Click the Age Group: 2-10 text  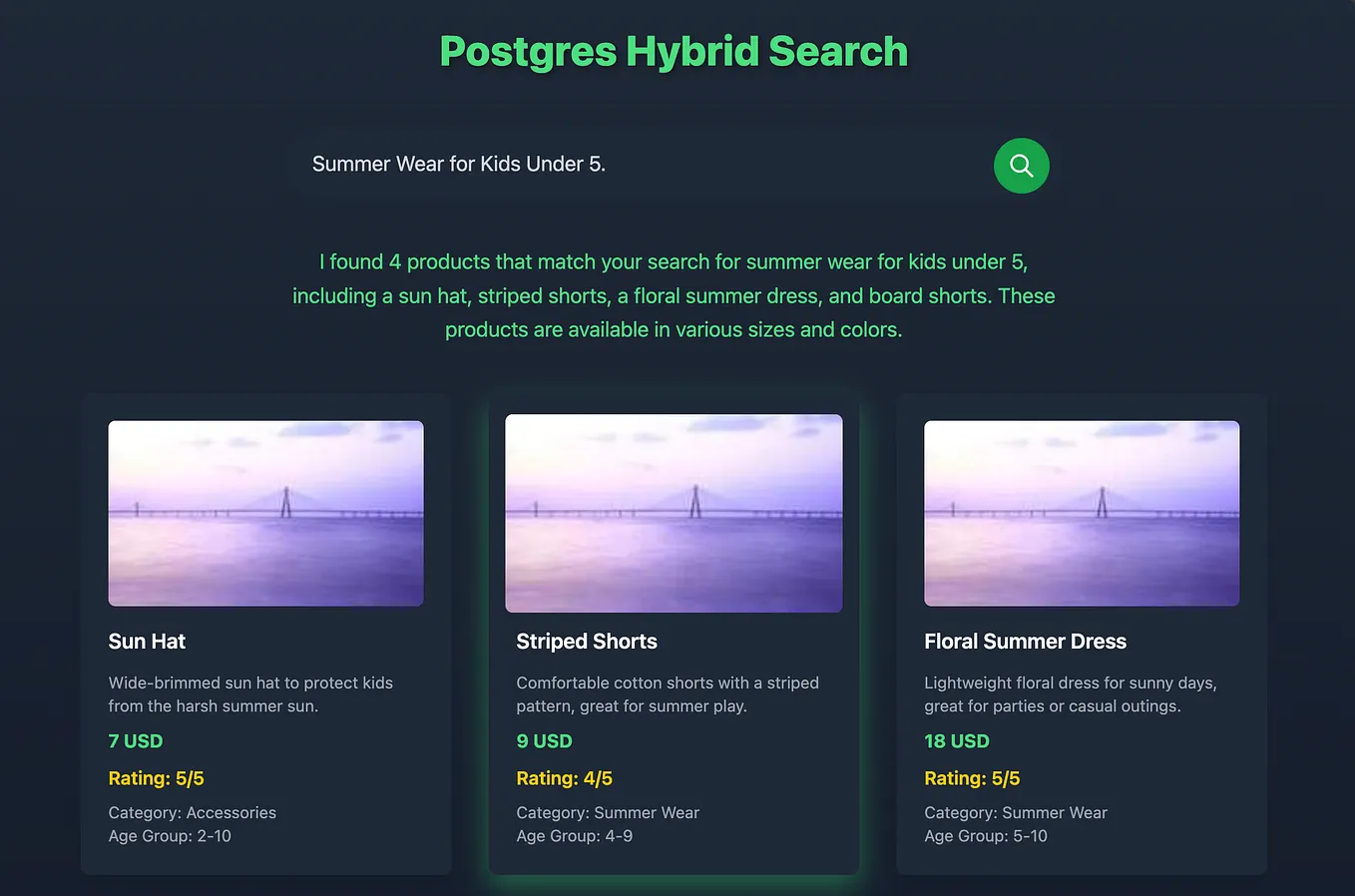[x=170, y=836]
